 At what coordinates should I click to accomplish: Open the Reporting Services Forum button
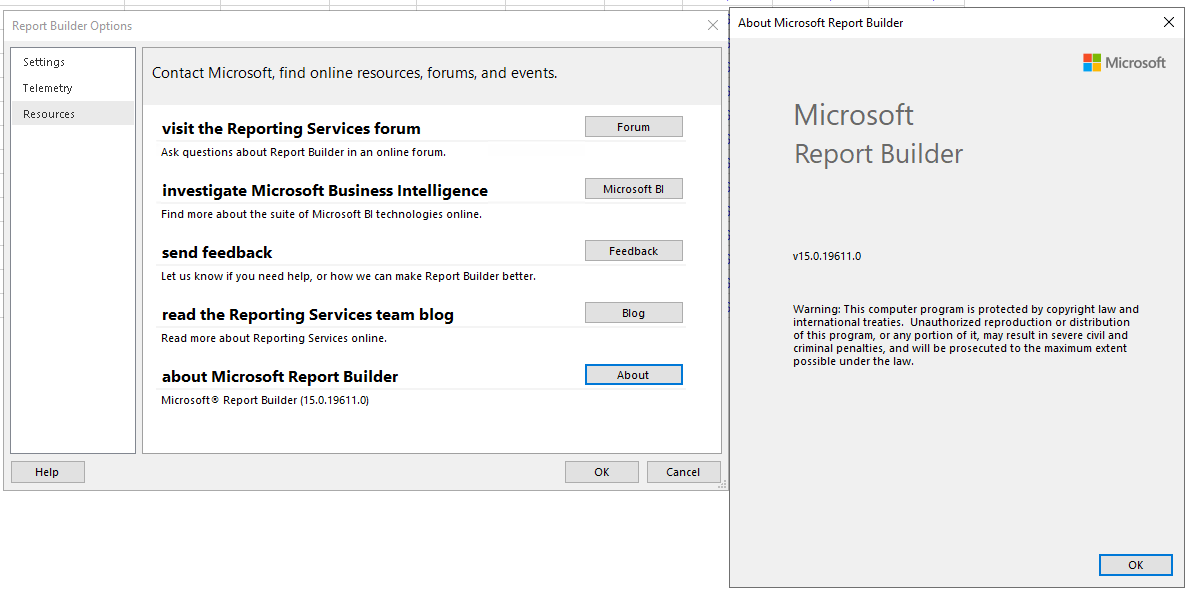click(633, 127)
